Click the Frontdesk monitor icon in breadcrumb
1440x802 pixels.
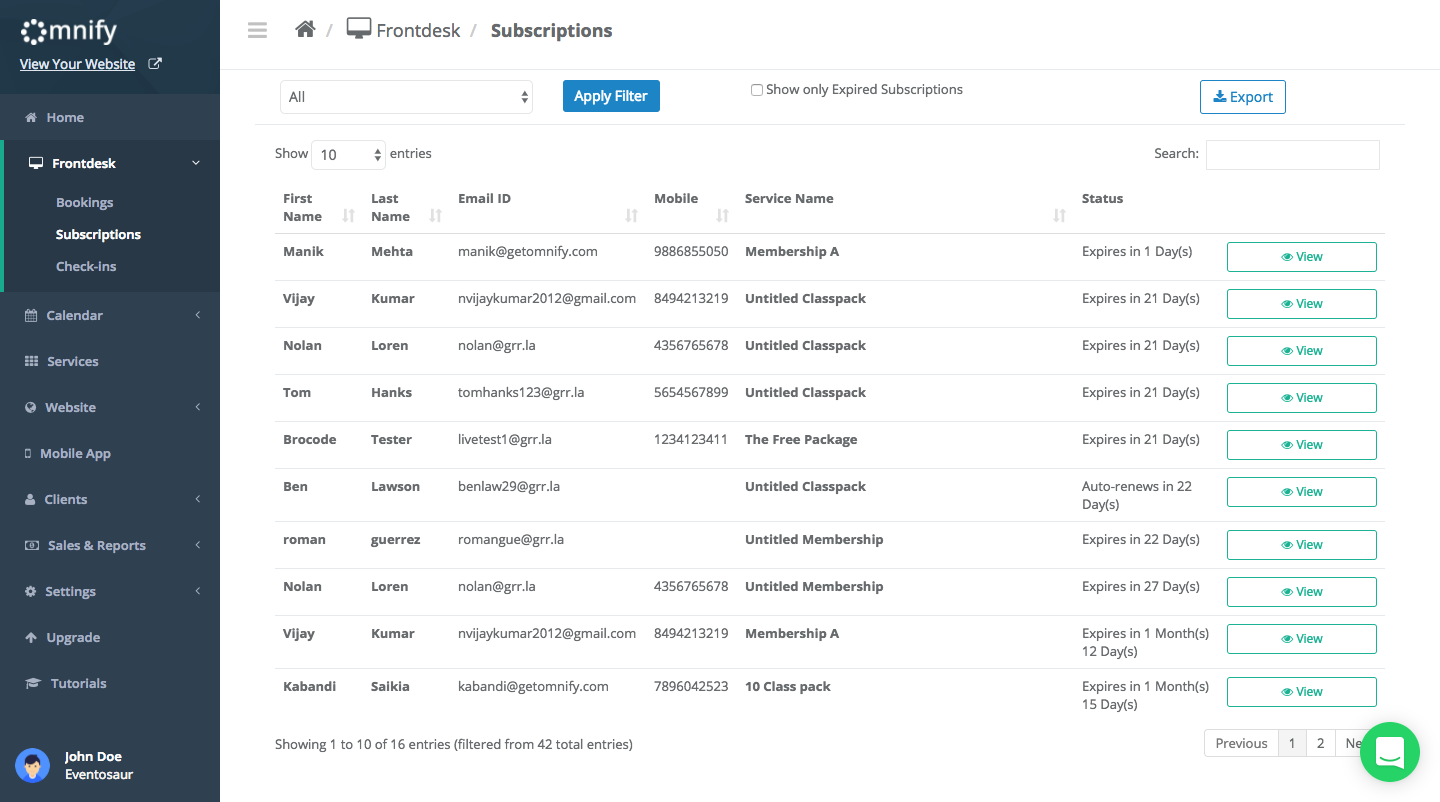coord(359,29)
